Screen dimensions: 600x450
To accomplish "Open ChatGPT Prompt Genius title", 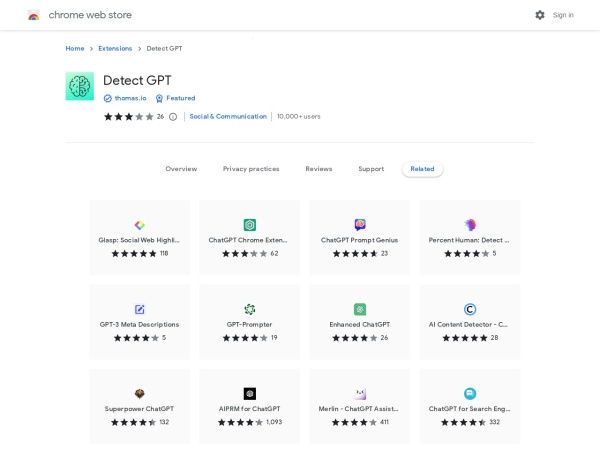I will pos(359,240).
